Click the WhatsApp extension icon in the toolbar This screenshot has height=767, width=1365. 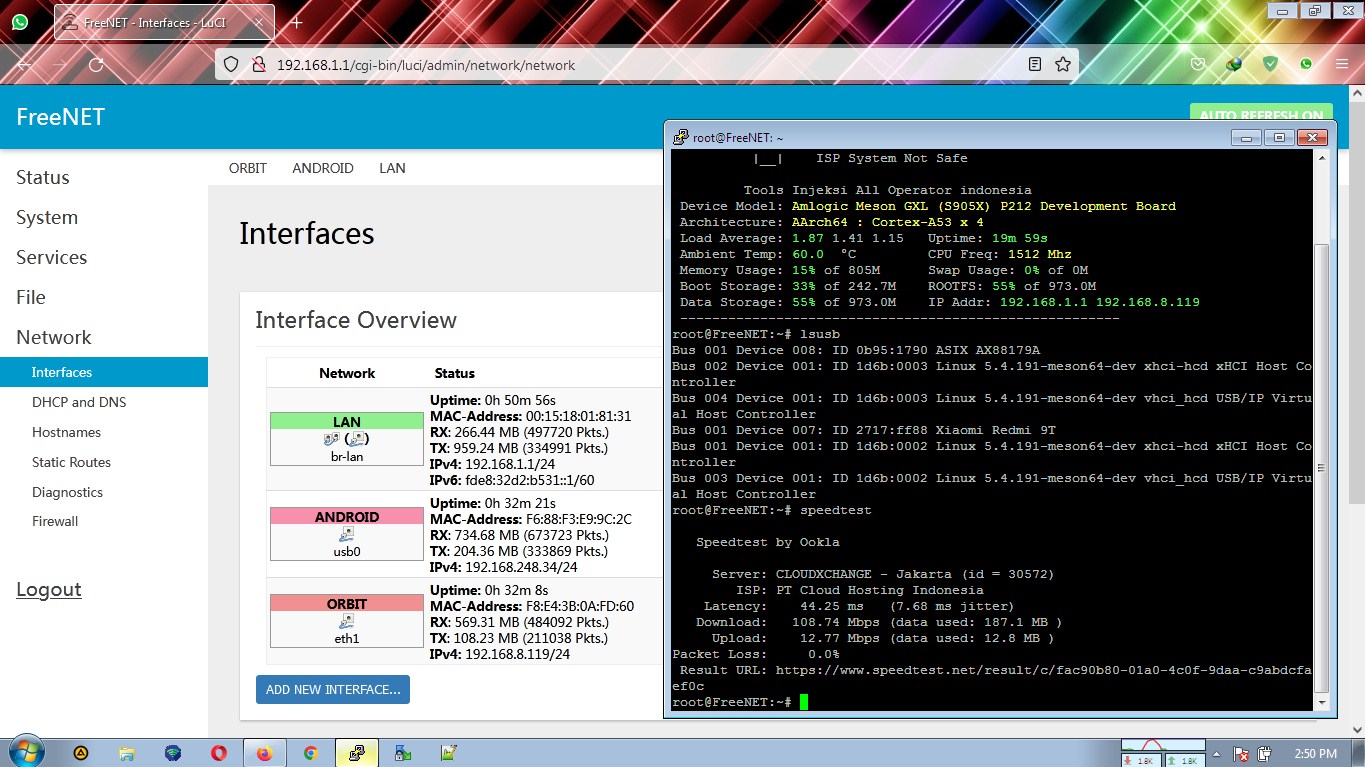[1306, 64]
